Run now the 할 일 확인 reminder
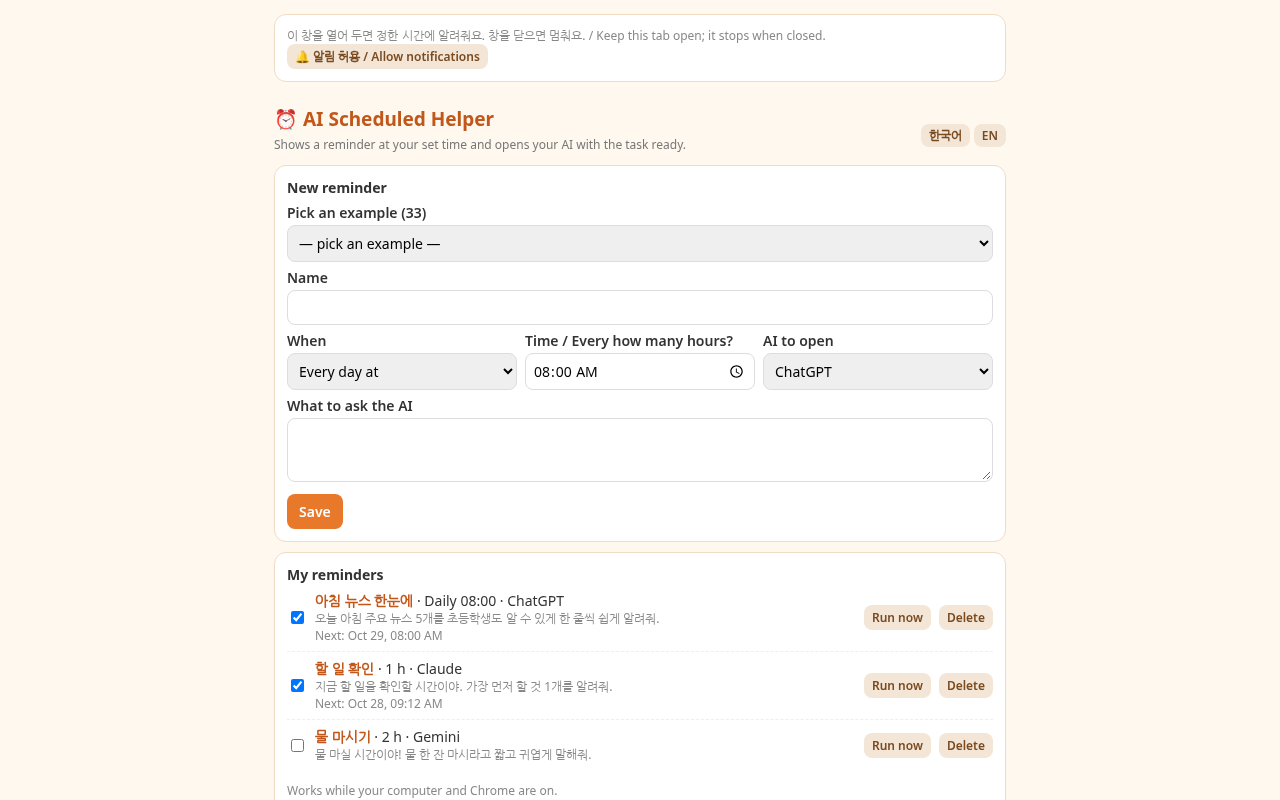This screenshot has height=800, width=1280. pyautogui.click(x=897, y=685)
